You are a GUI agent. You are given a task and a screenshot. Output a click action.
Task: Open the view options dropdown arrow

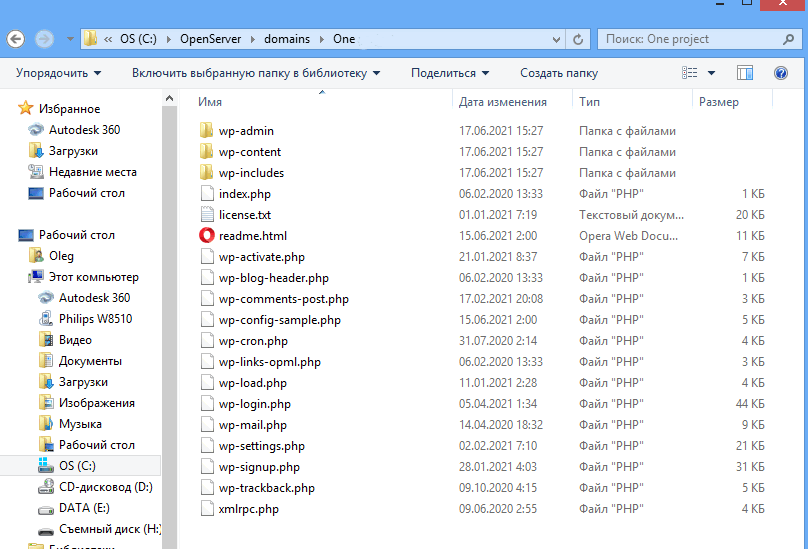pyautogui.click(x=712, y=73)
